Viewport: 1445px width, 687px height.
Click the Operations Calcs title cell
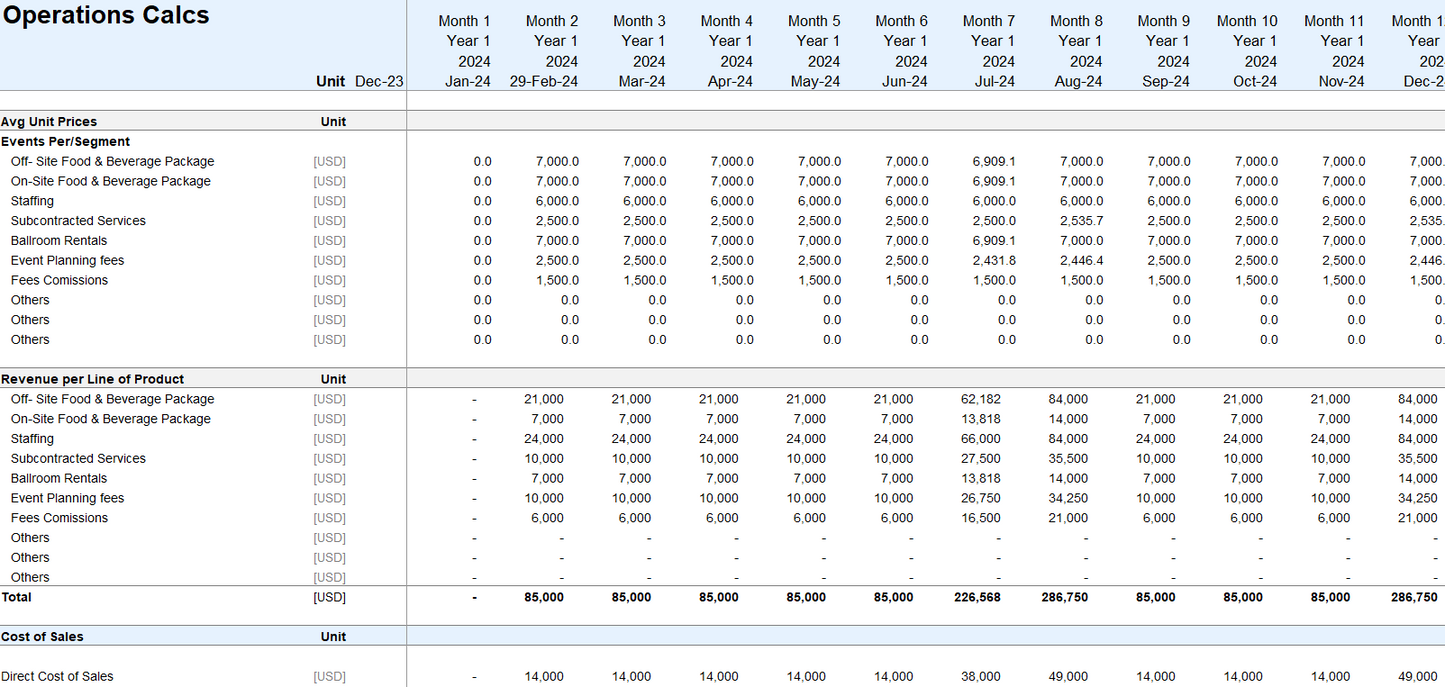(107, 16)
